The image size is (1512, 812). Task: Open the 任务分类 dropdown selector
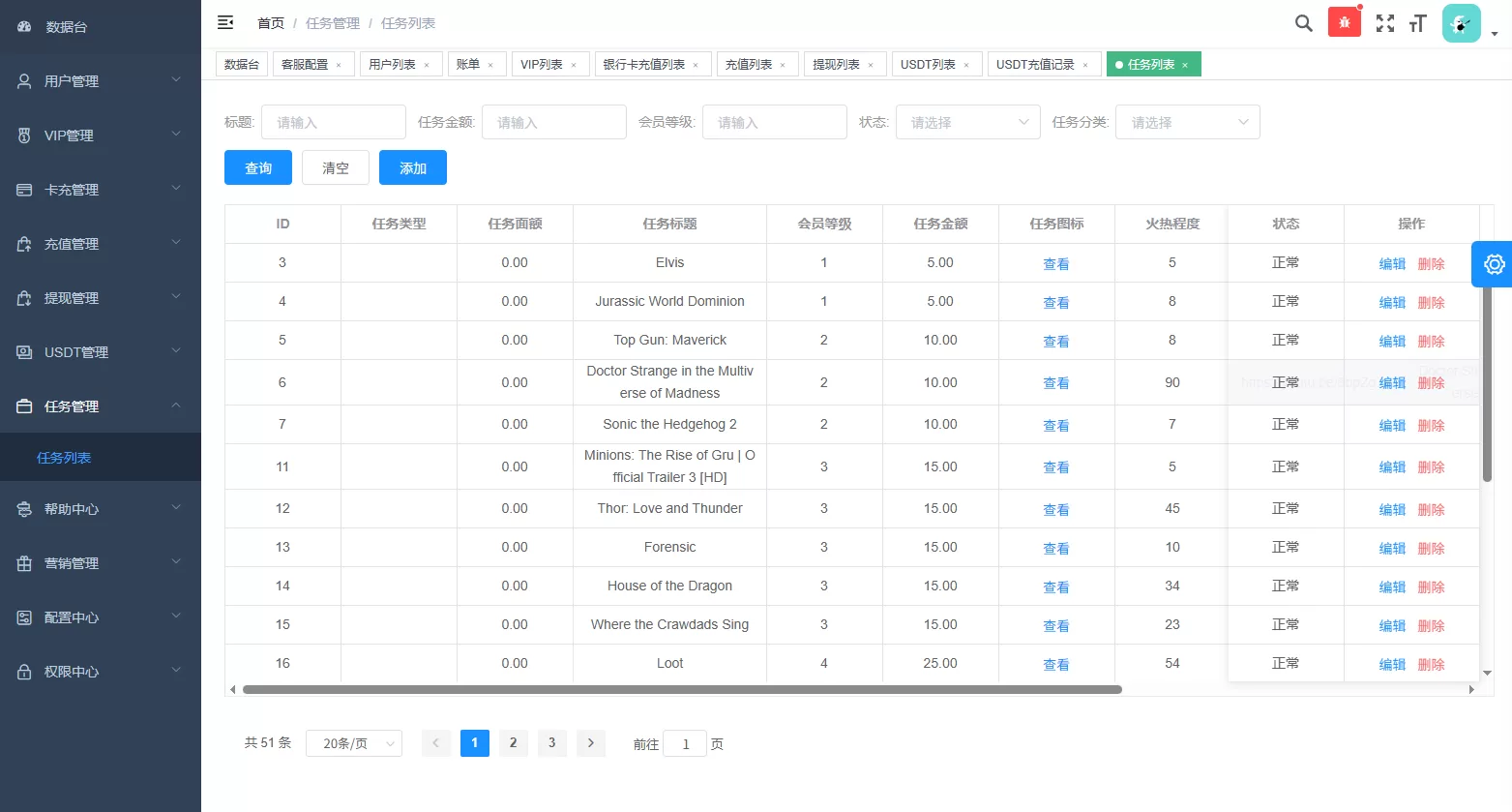point(1187,121)
